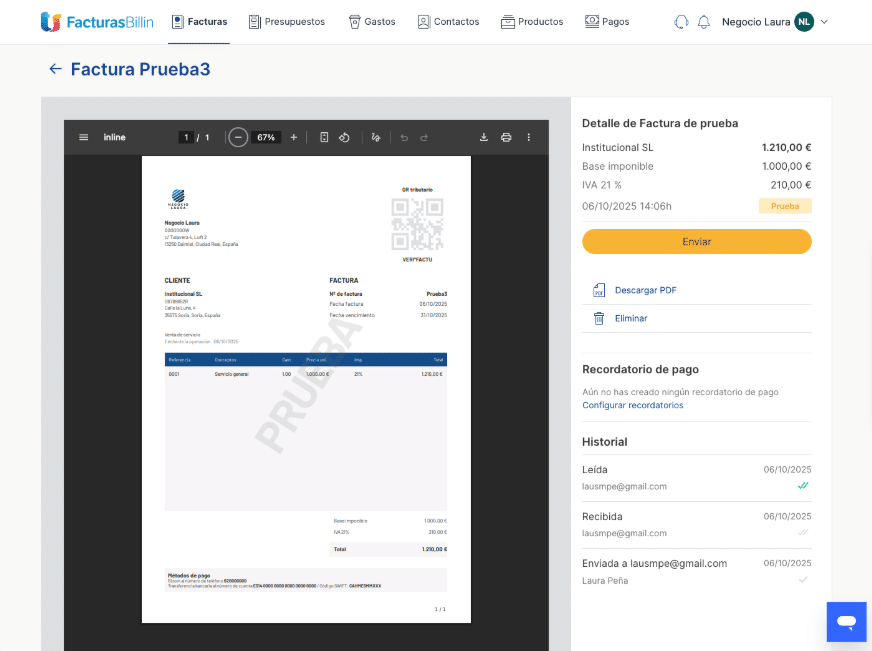Image resolution: width=872 pixels, height=651 pixels.
Task: Download the PDF from viewer toolbar
Action: point(484,137)
